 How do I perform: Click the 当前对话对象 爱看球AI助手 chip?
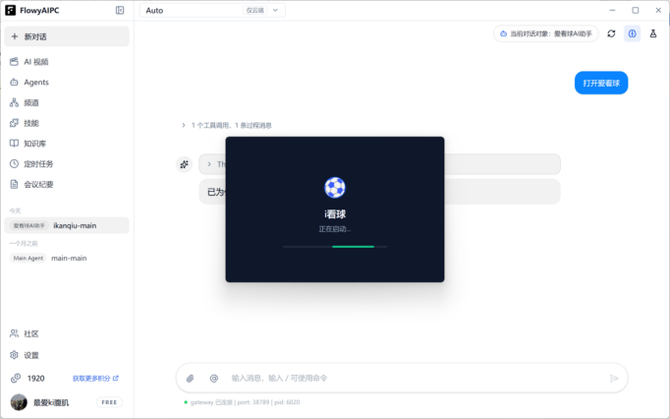tap(546, 34)
